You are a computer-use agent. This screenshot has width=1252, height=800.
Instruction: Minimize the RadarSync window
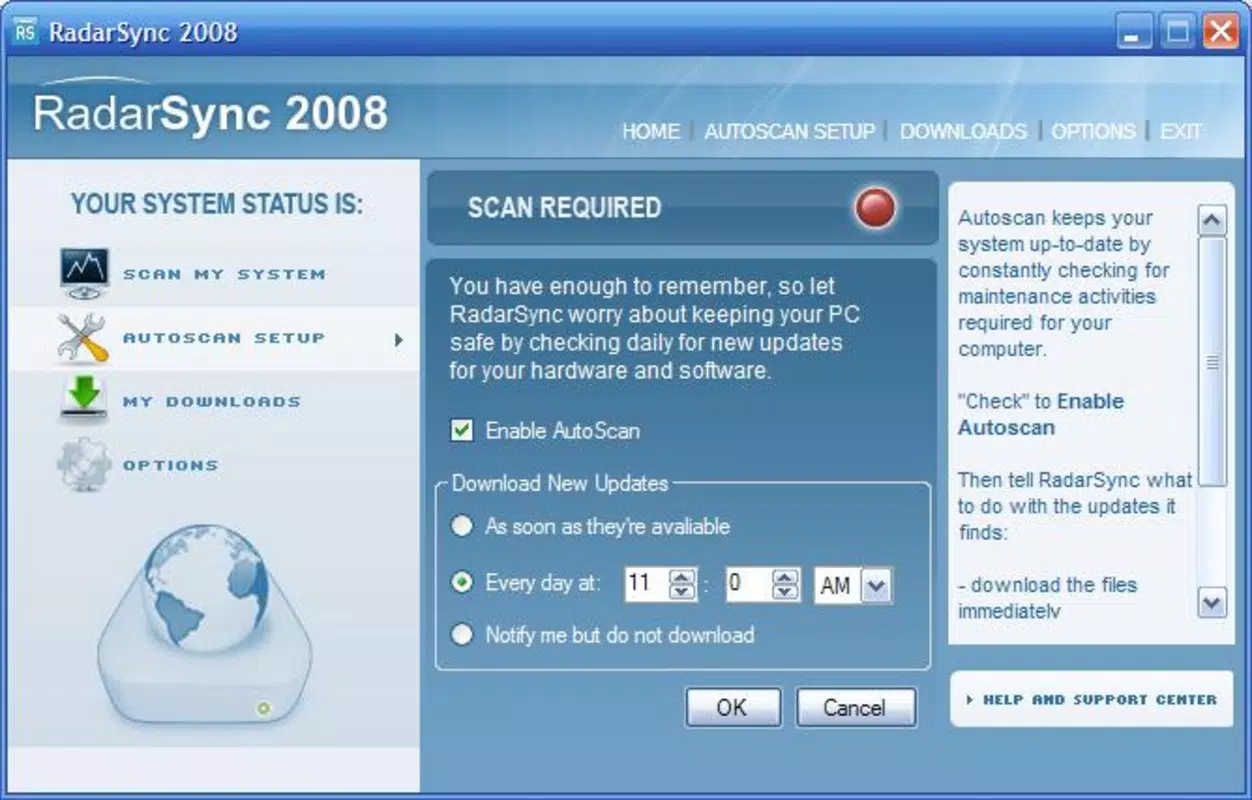[x=1134, y=32]
